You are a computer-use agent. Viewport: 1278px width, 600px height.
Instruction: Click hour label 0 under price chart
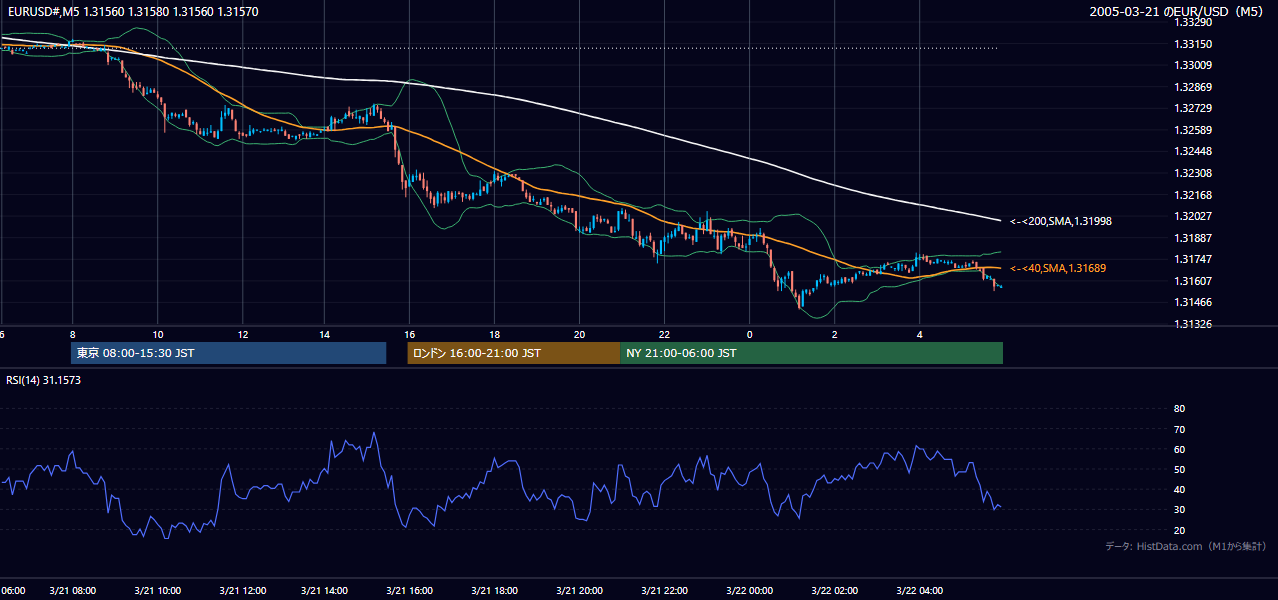click(x=749, y=334)
